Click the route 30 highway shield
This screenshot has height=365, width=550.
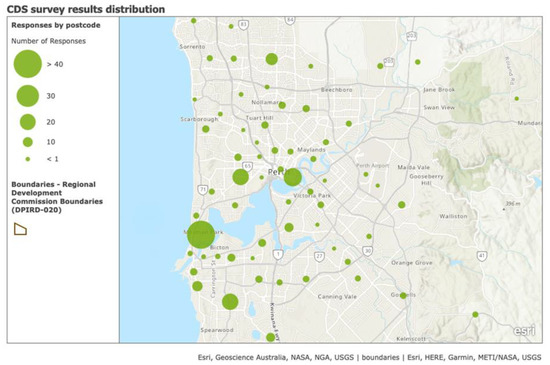pyautogui.click(x=367, y=251)
